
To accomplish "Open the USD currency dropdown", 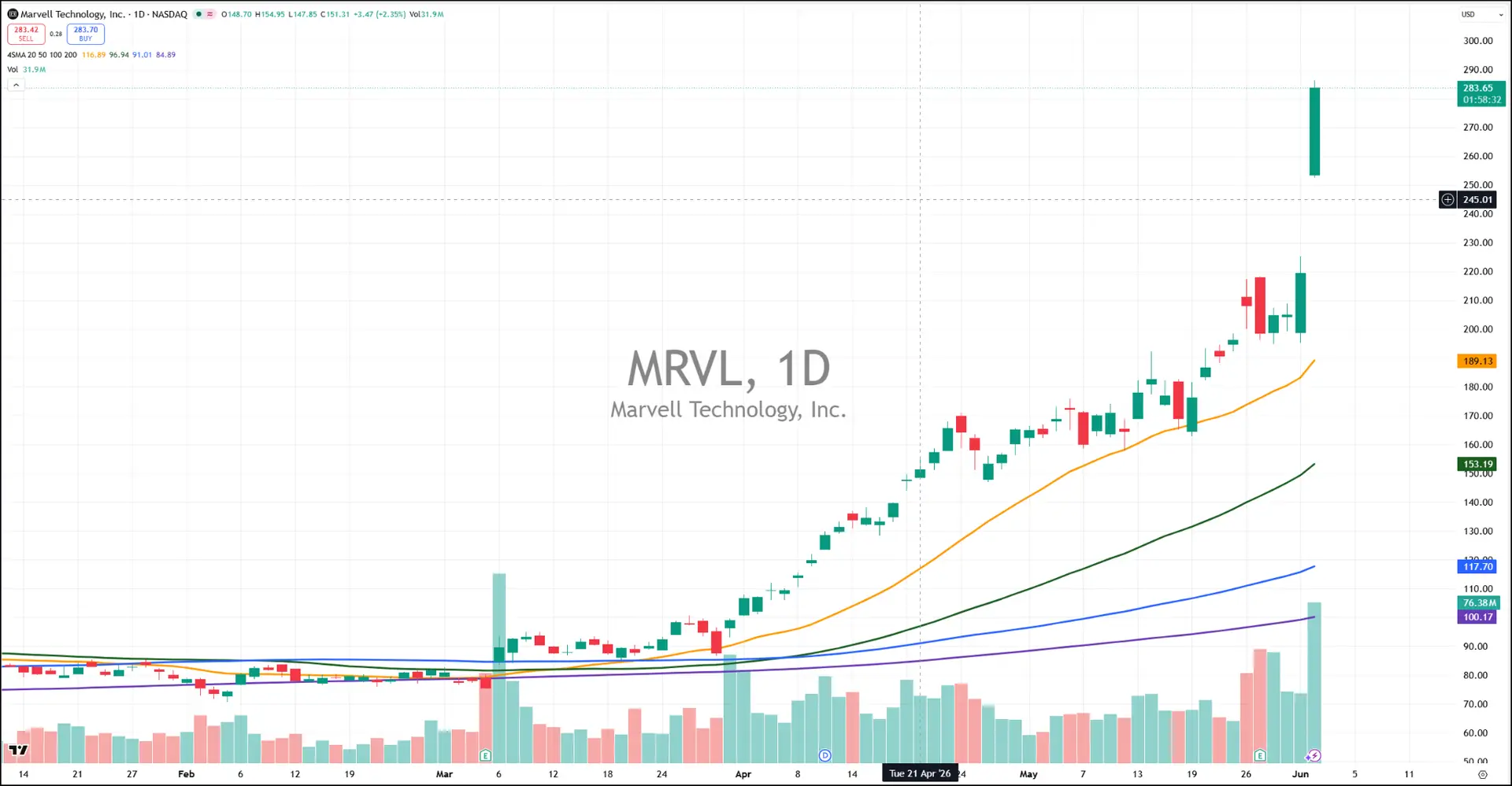I will pyautogui.click(x=1482, y=14).
